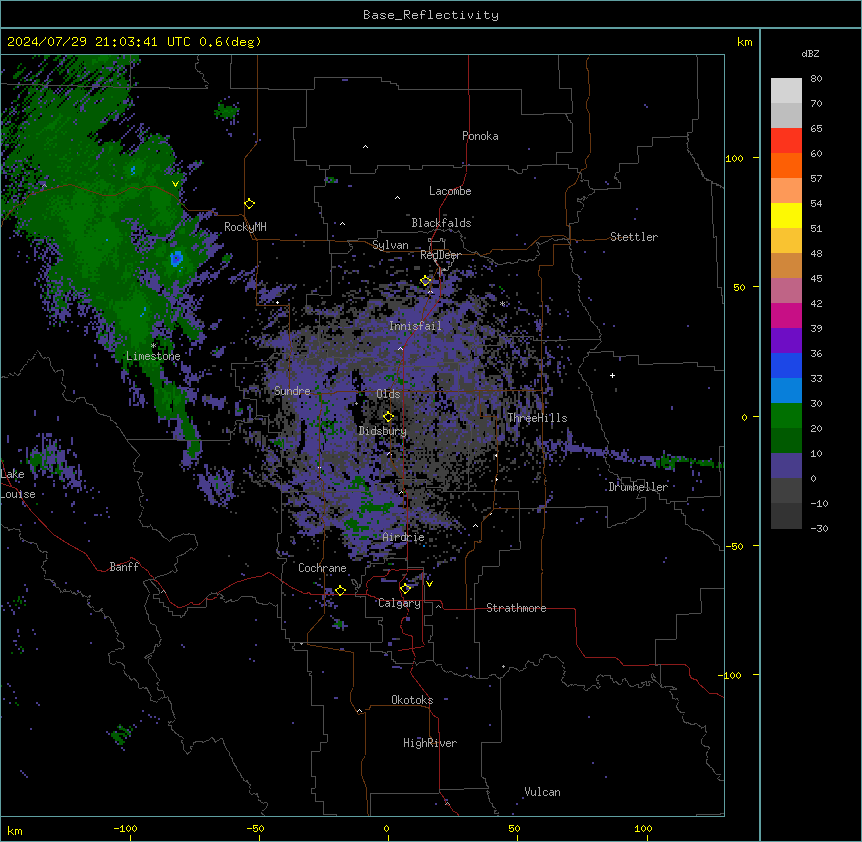Click the blue high-reflectivity cell west of RockyMH
Screen dimensions: 862x842
click(176, 258)
